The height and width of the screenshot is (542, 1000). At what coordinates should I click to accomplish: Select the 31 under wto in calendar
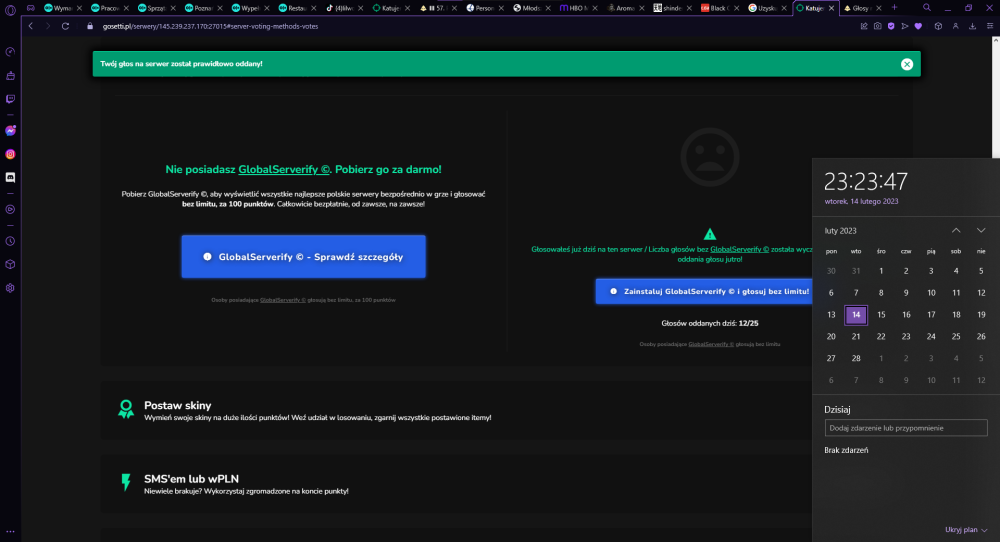pos(856,271)
